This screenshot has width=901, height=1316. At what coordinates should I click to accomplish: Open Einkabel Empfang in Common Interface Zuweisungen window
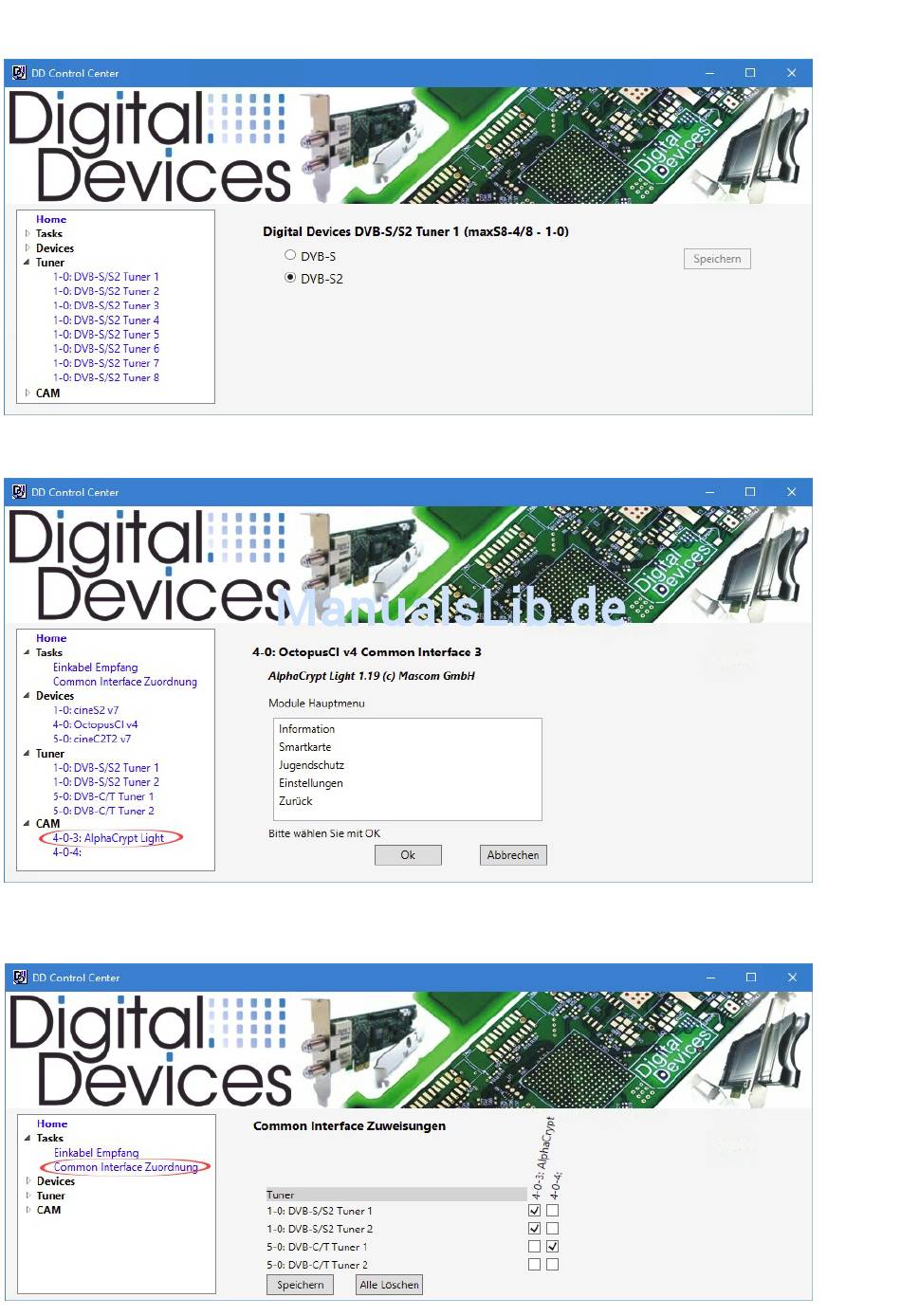97,1153
